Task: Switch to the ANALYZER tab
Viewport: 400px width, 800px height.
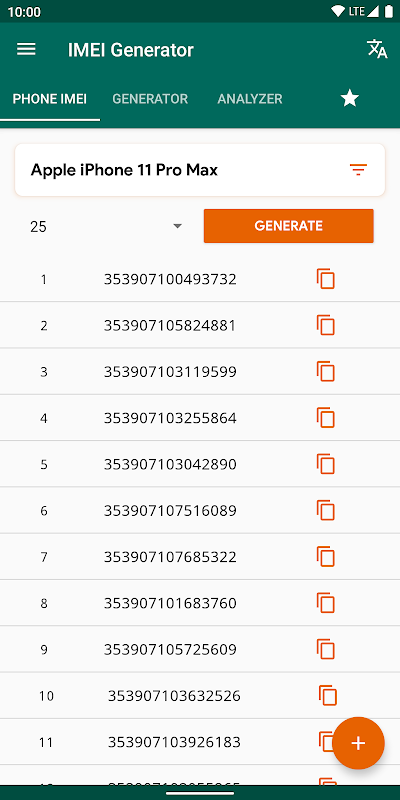Action: (x=250, y=98)
